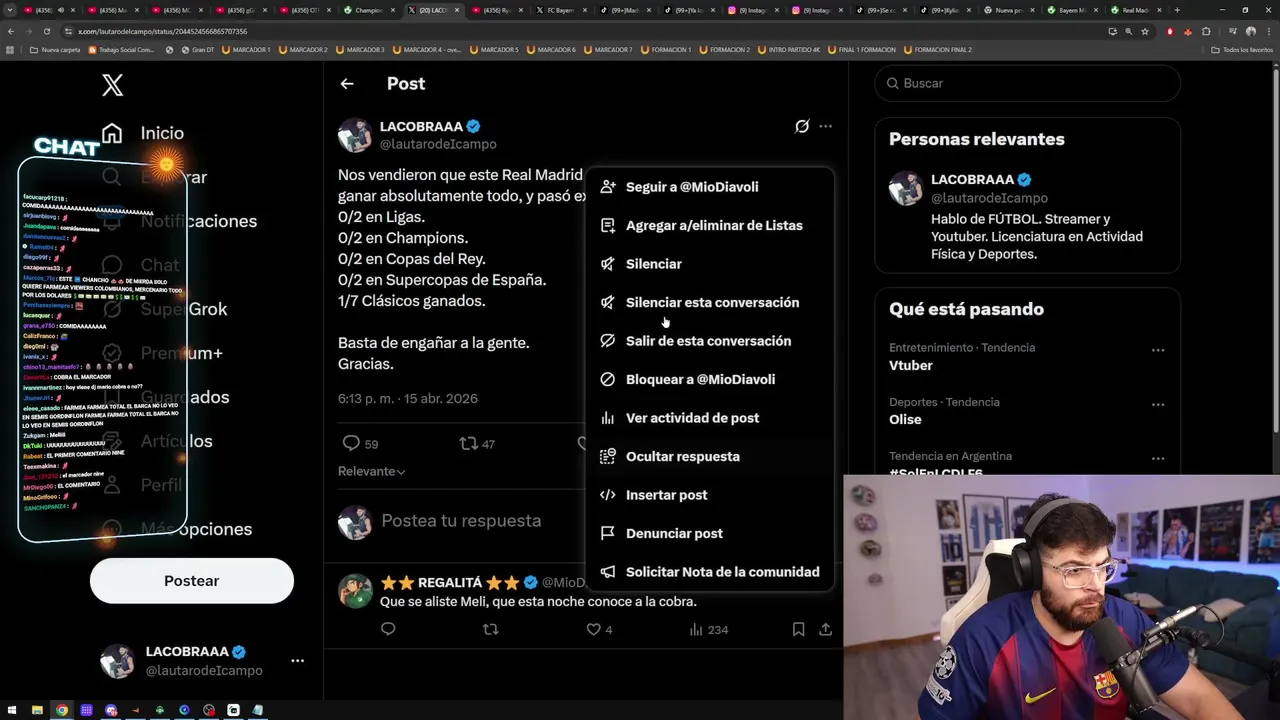The height and width of the screenshot is (720, 1280).
Task: Choose Agregar a/eliminar de Listas
Action: pos(709,226)
